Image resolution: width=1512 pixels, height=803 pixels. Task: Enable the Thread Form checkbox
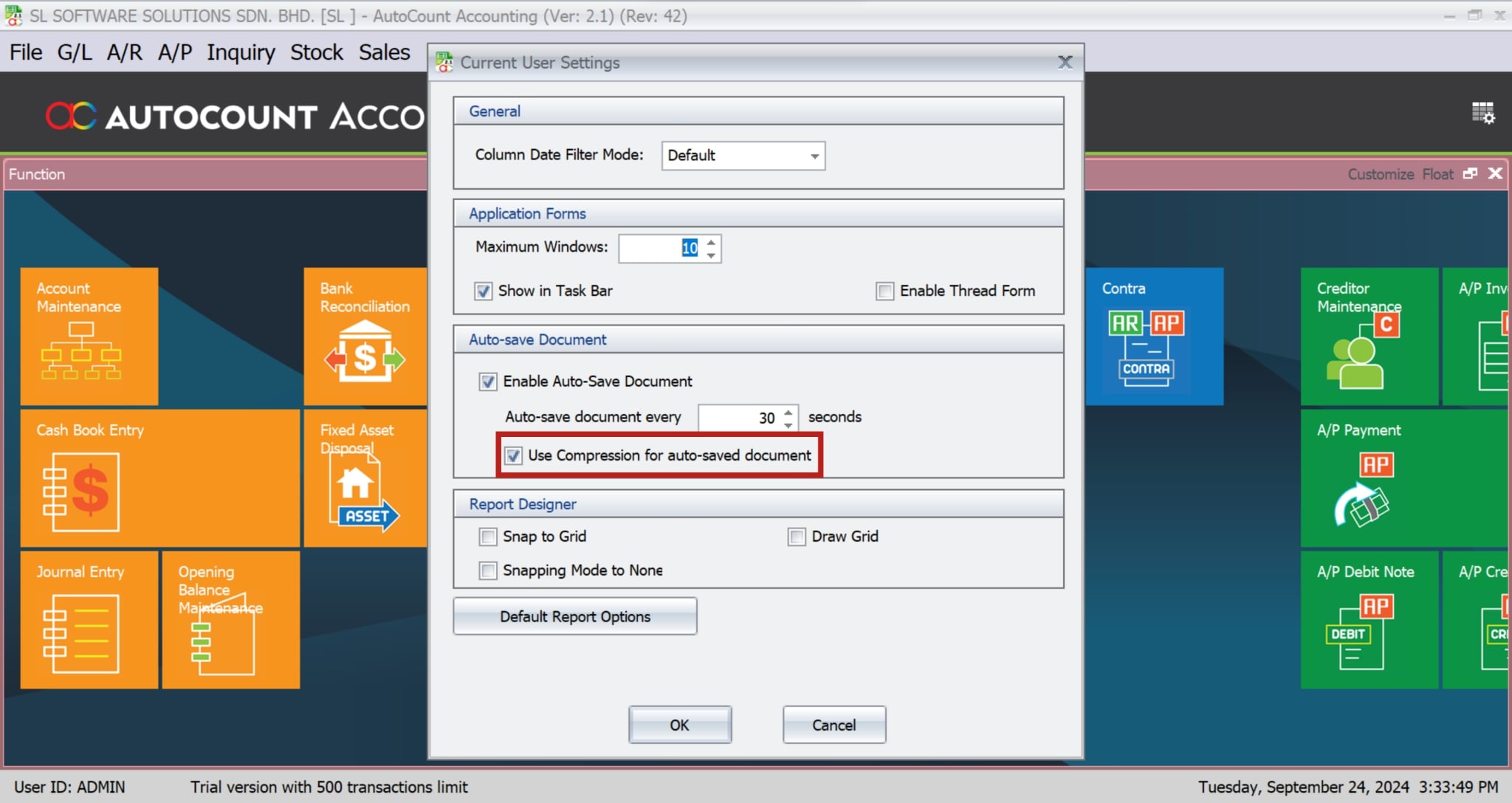coord(884,291)
